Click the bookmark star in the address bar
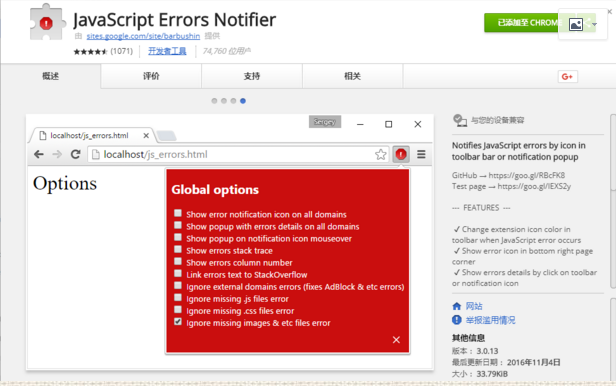Image resolution: width=616 pixels, height=386 pixels. pos(380,154)
